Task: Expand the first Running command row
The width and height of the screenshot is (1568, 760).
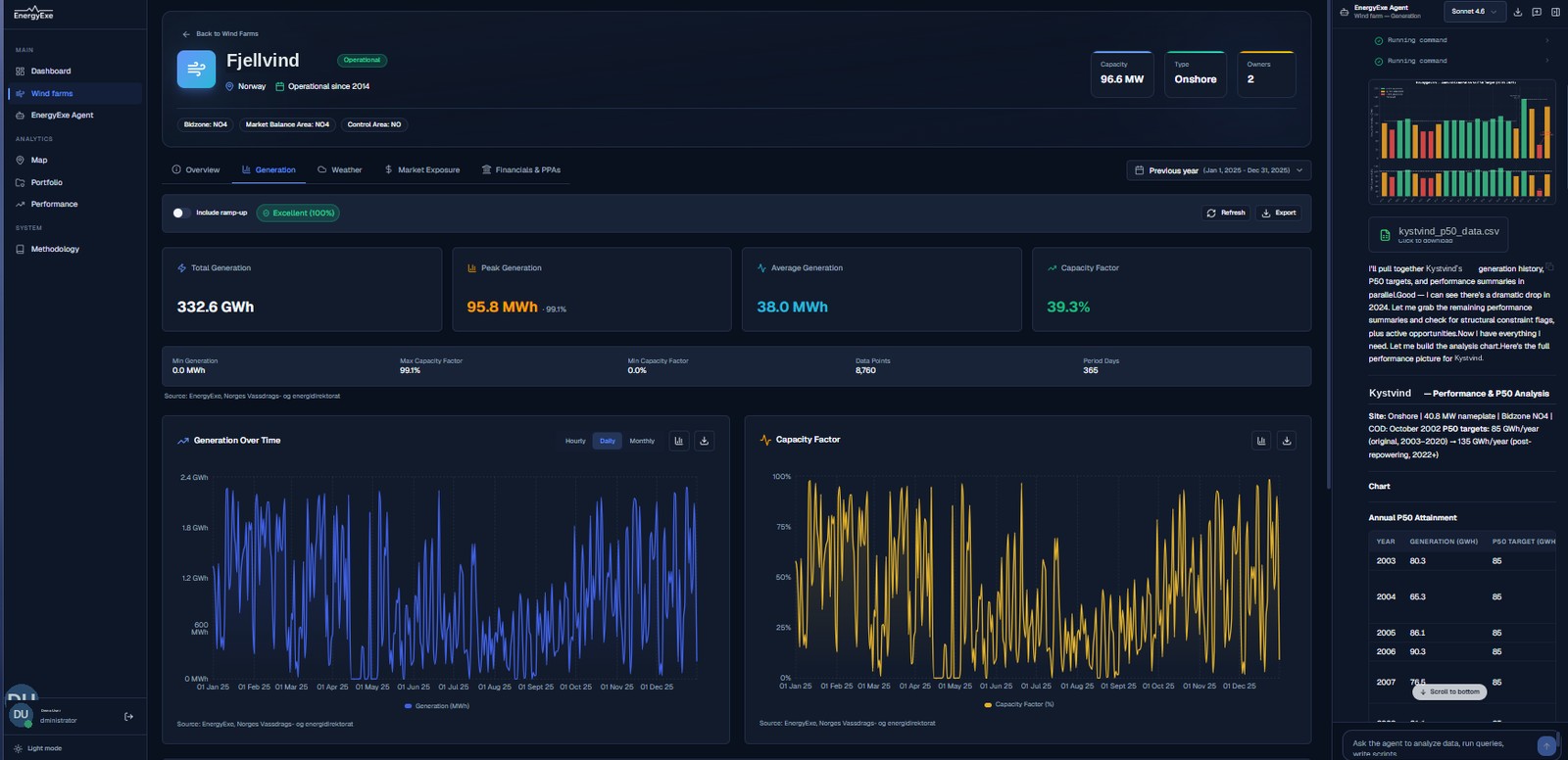Action: [x=1460, y=40]
